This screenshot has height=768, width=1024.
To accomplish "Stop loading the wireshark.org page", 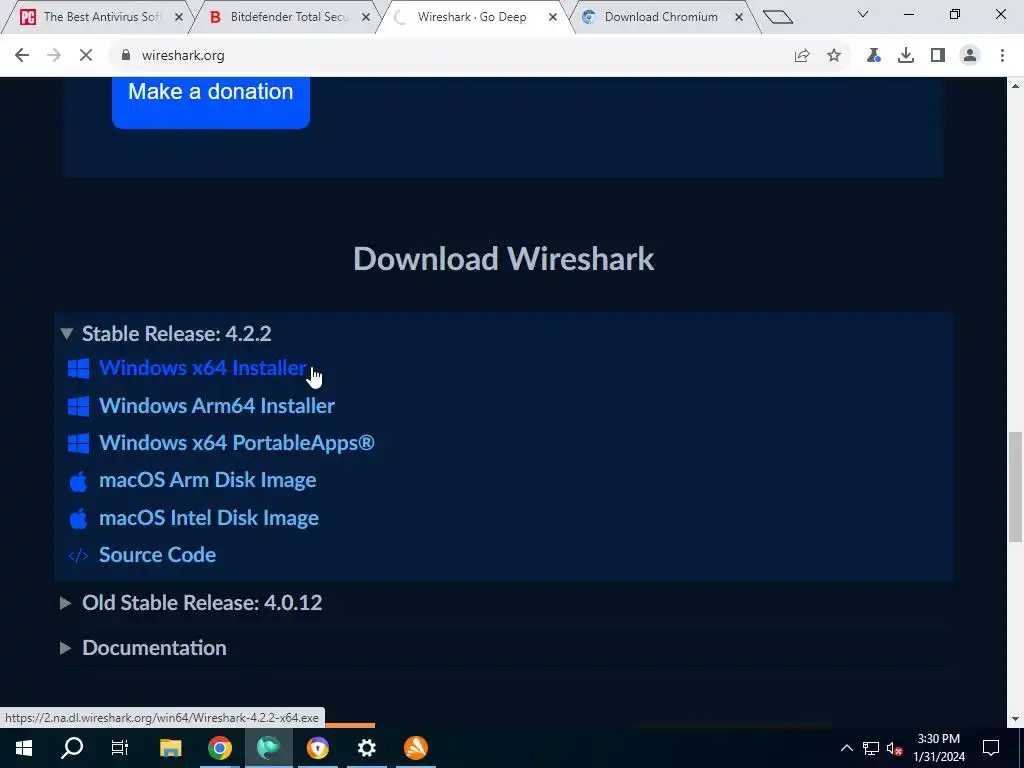I will (x=86, y=56).
